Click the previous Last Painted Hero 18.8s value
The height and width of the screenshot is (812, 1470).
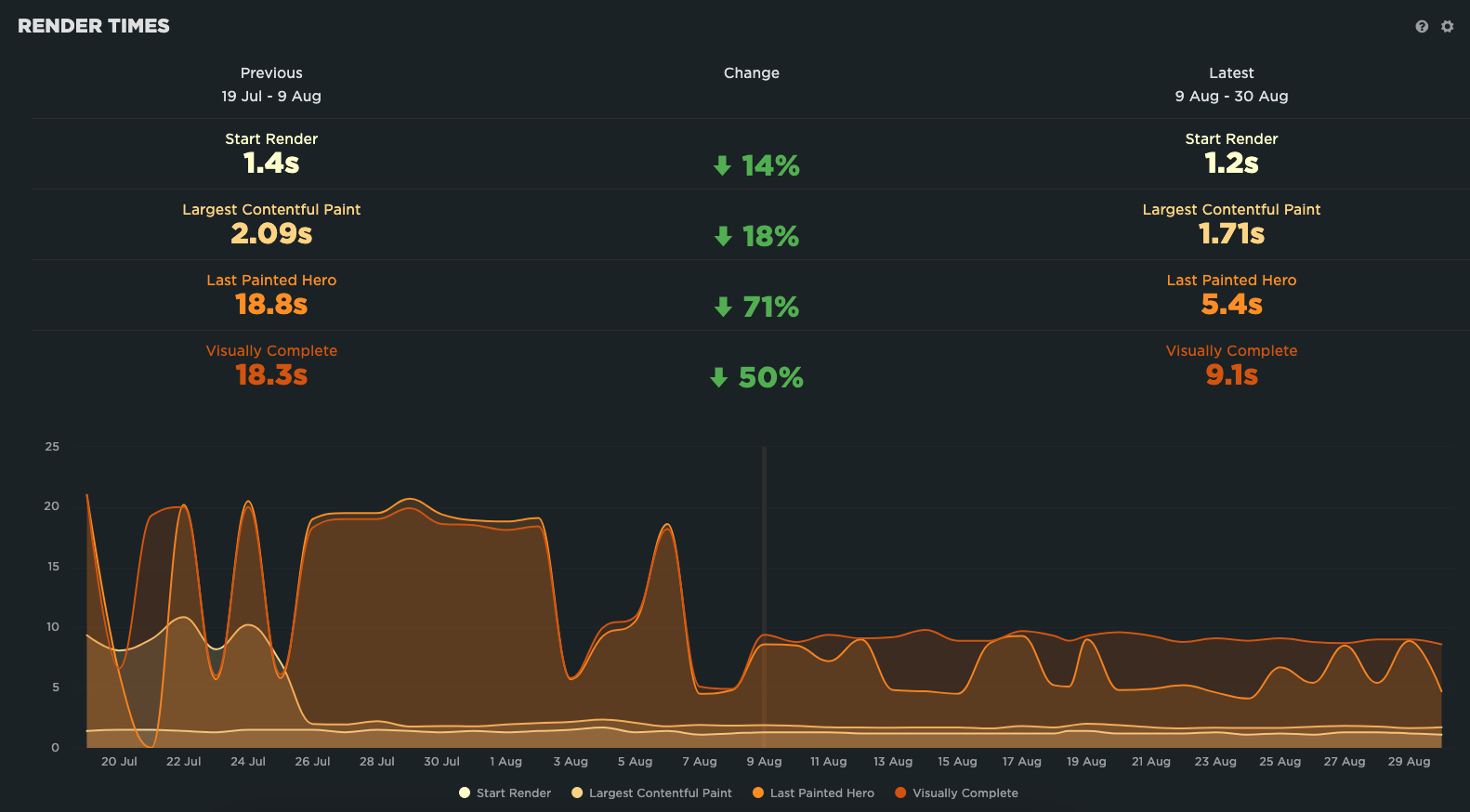[x=271, y=305]
